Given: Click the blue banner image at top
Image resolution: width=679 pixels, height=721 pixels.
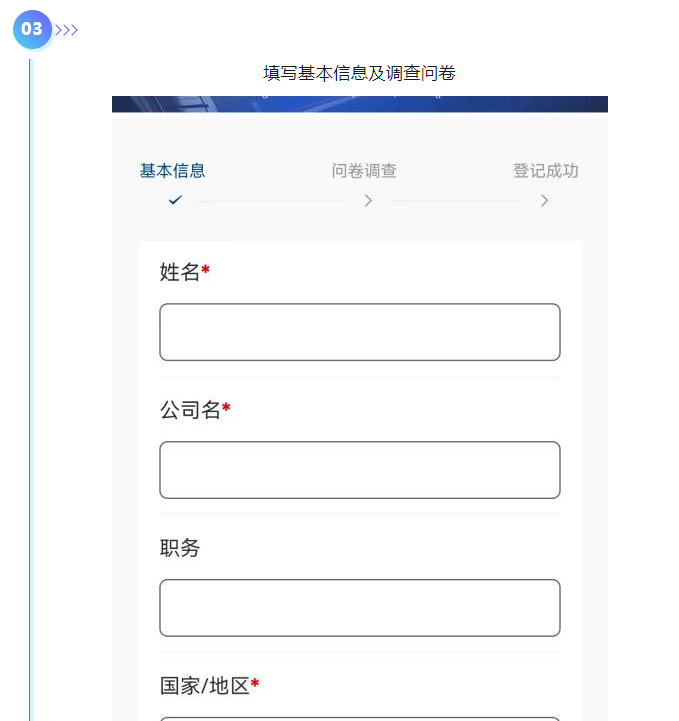Looking at the screenshot, I should [360, 104].
